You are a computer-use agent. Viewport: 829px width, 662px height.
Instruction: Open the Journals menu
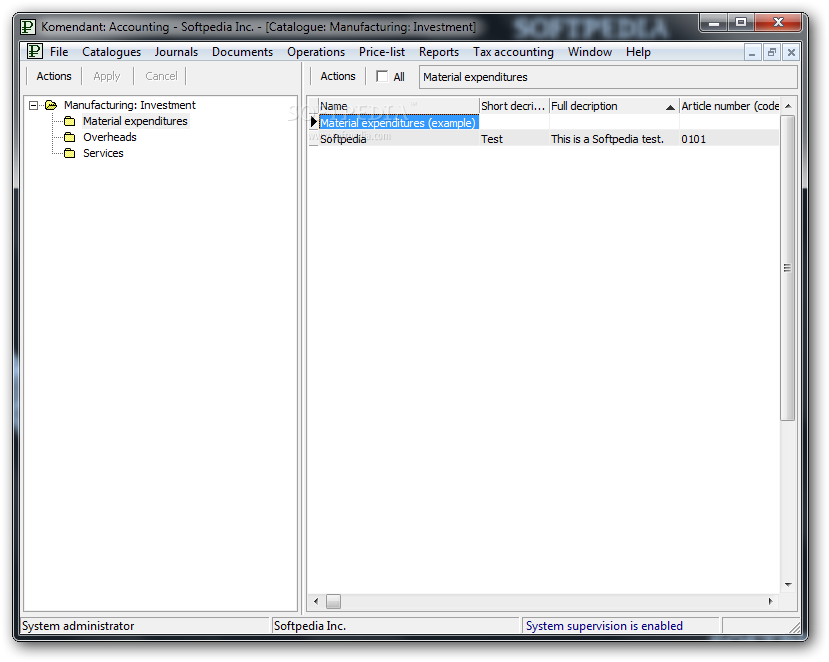point(176,52)
